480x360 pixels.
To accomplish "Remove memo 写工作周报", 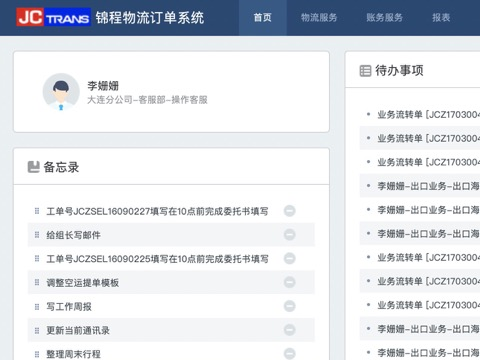I will 289,306.
